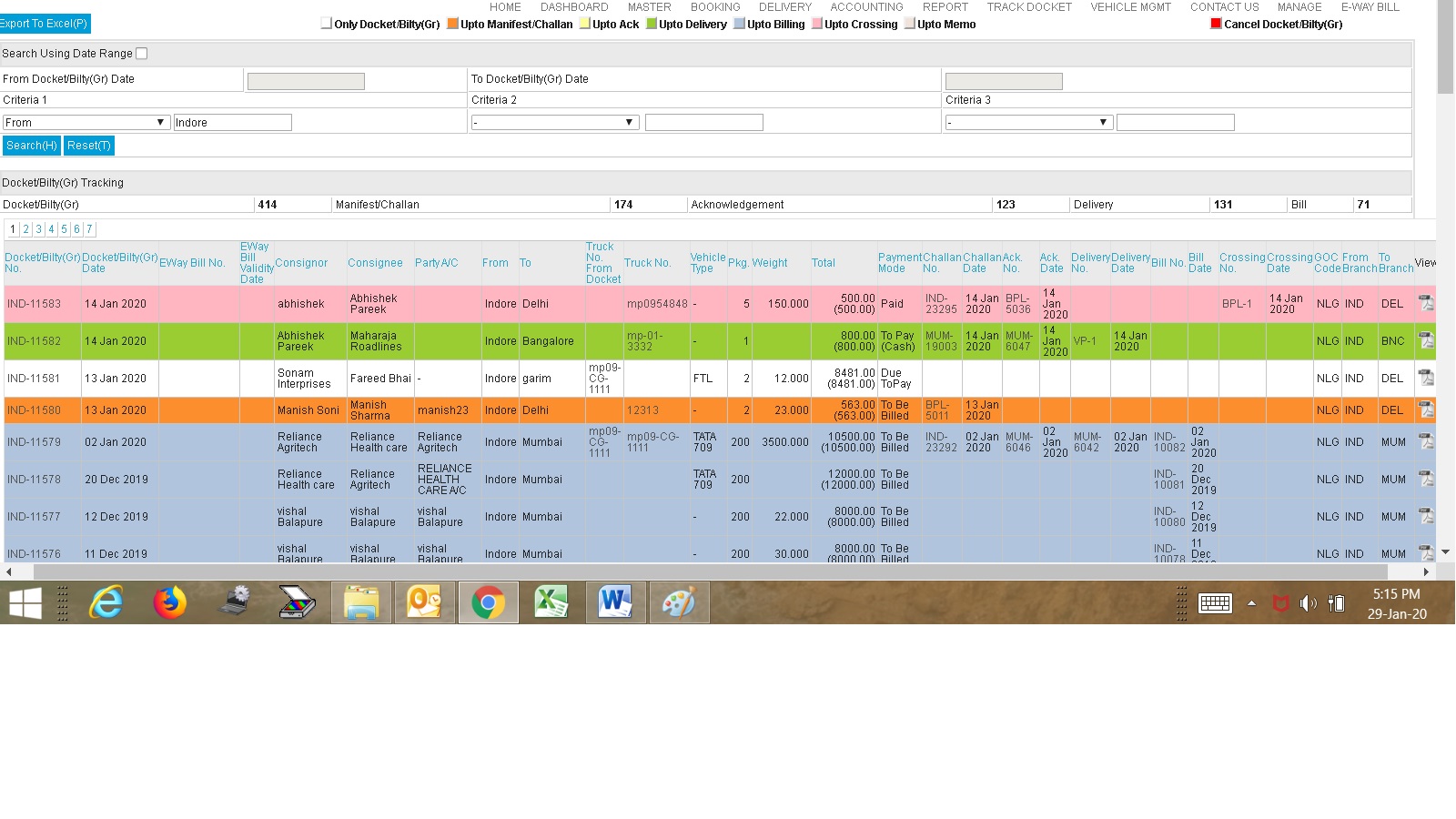Click the Search(H) button
Viewport: 1456px width, 819px height.
[32, 146]
